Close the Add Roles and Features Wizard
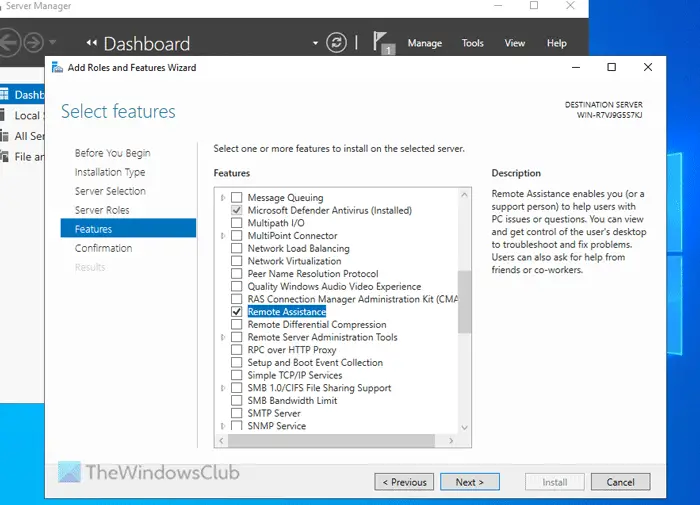 pos(648,67)
